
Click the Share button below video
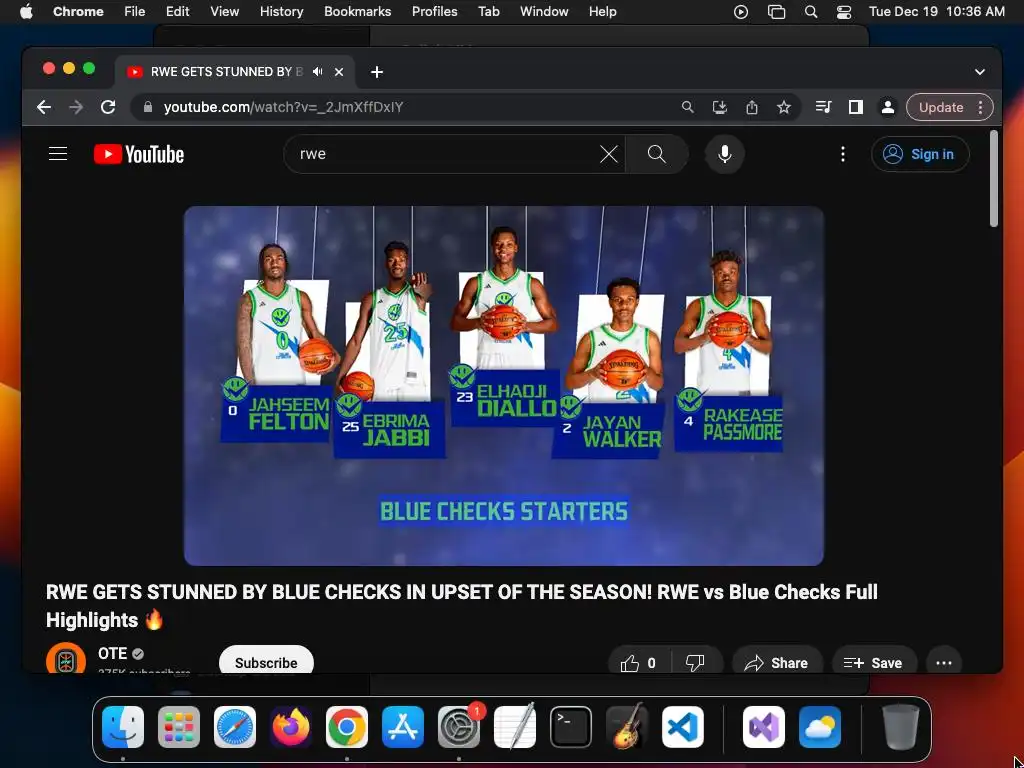tap(776, 663)
